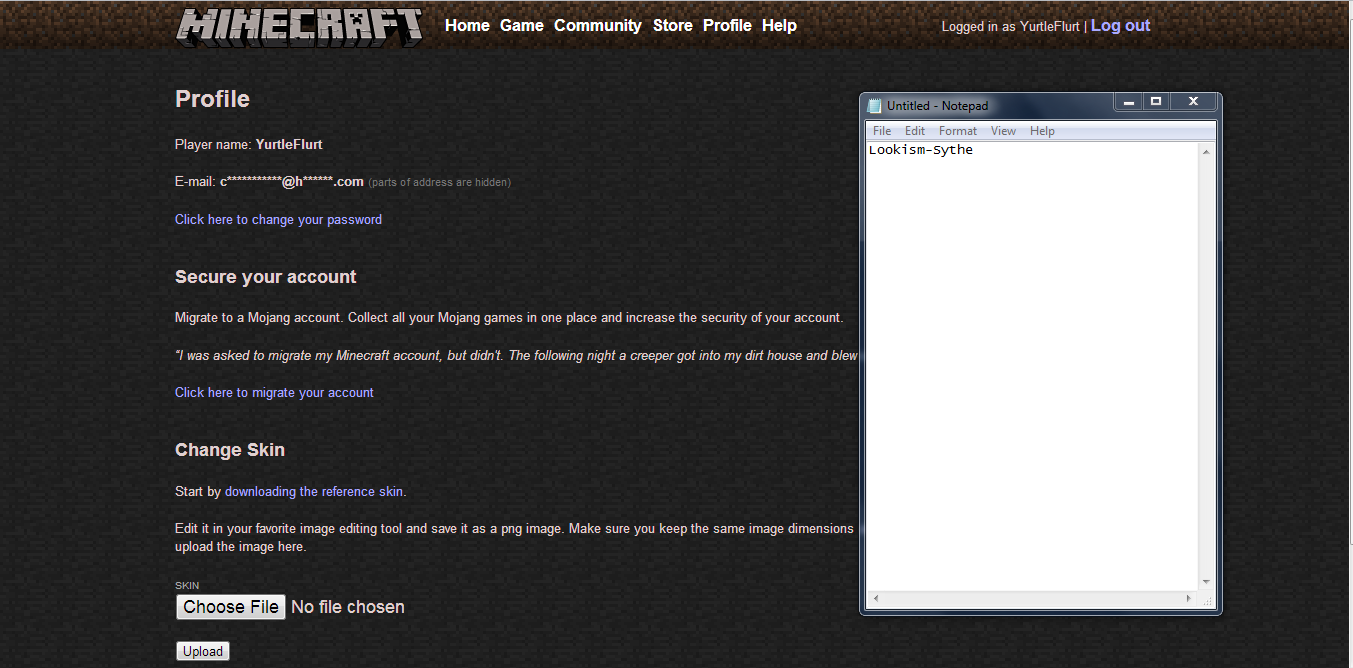Click the Notepad vertical scrollbar down arrow
The height and width of the screenshot is (668, 1353).
click(1206, 582)
